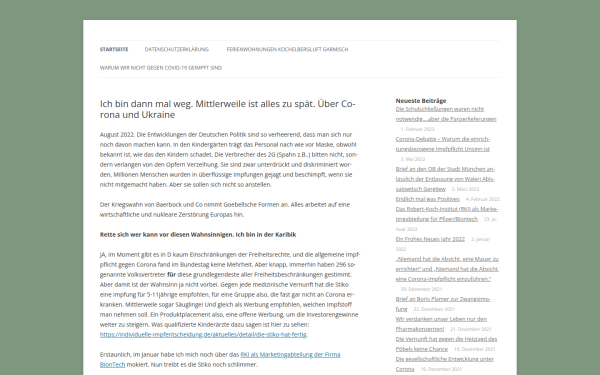600x375 pixels.
Task: Open sidebar post 'Ein Frohes Neues Jahr 2022'
Action: click(x=430, y=239)
